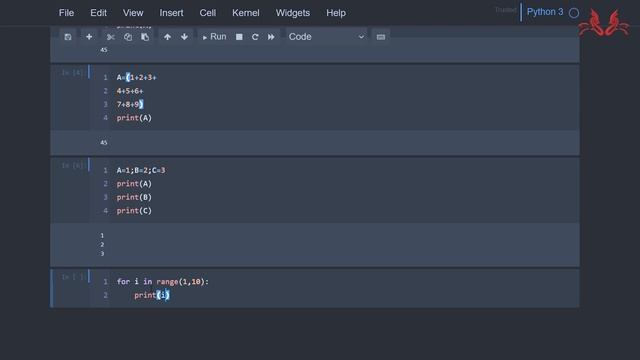This screenshot has height=360, width=640.
Task: Paste cells below with the clipboard icon
Action: [145, 37]
